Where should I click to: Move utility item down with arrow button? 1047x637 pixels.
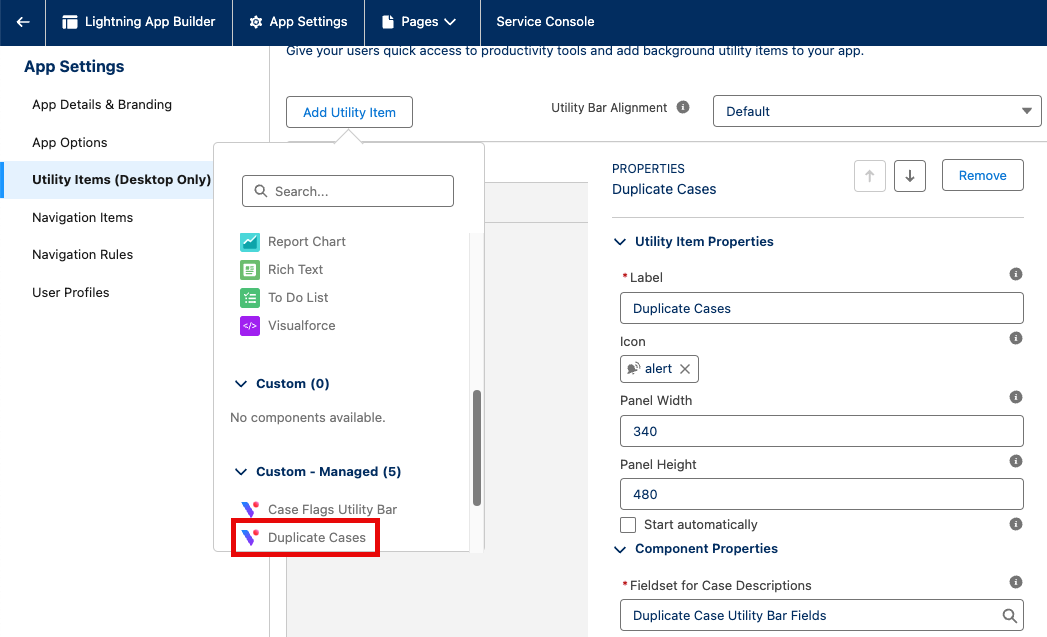point(909,176)
